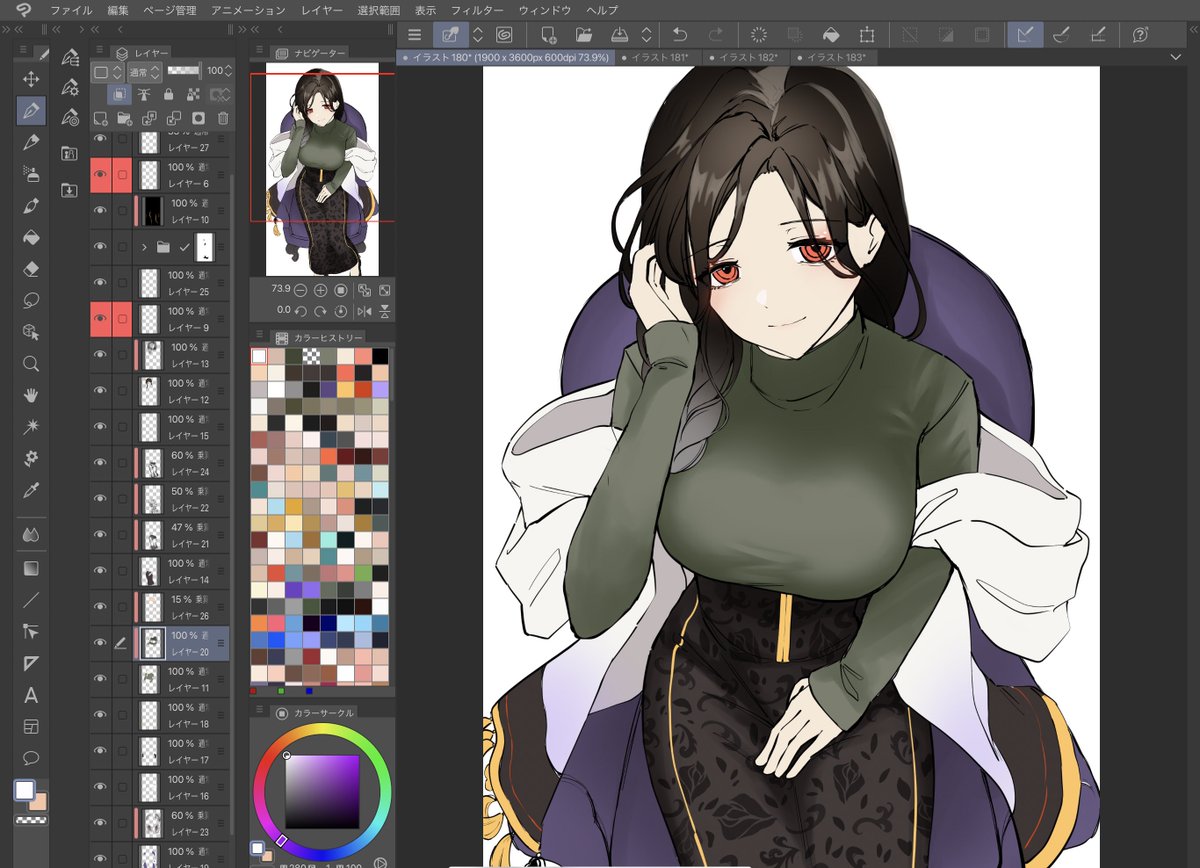Select the Eyedropper tool
Image resolution: width=1200 pixels, height=868 pixels.
pos(31,490)
